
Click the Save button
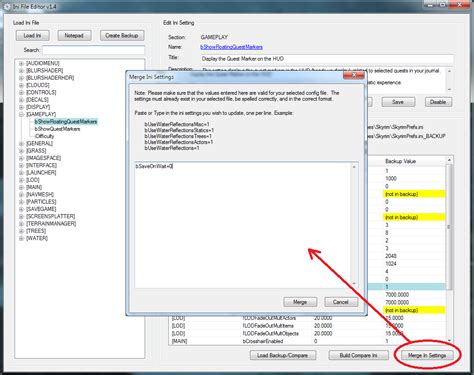click(x=398, y=102)
